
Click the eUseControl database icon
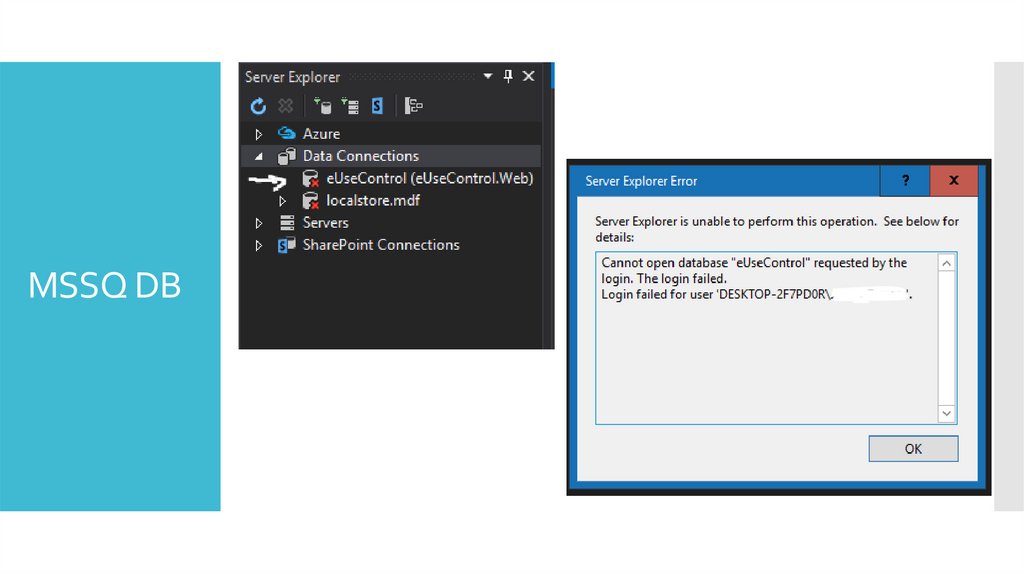pos(310,178)
